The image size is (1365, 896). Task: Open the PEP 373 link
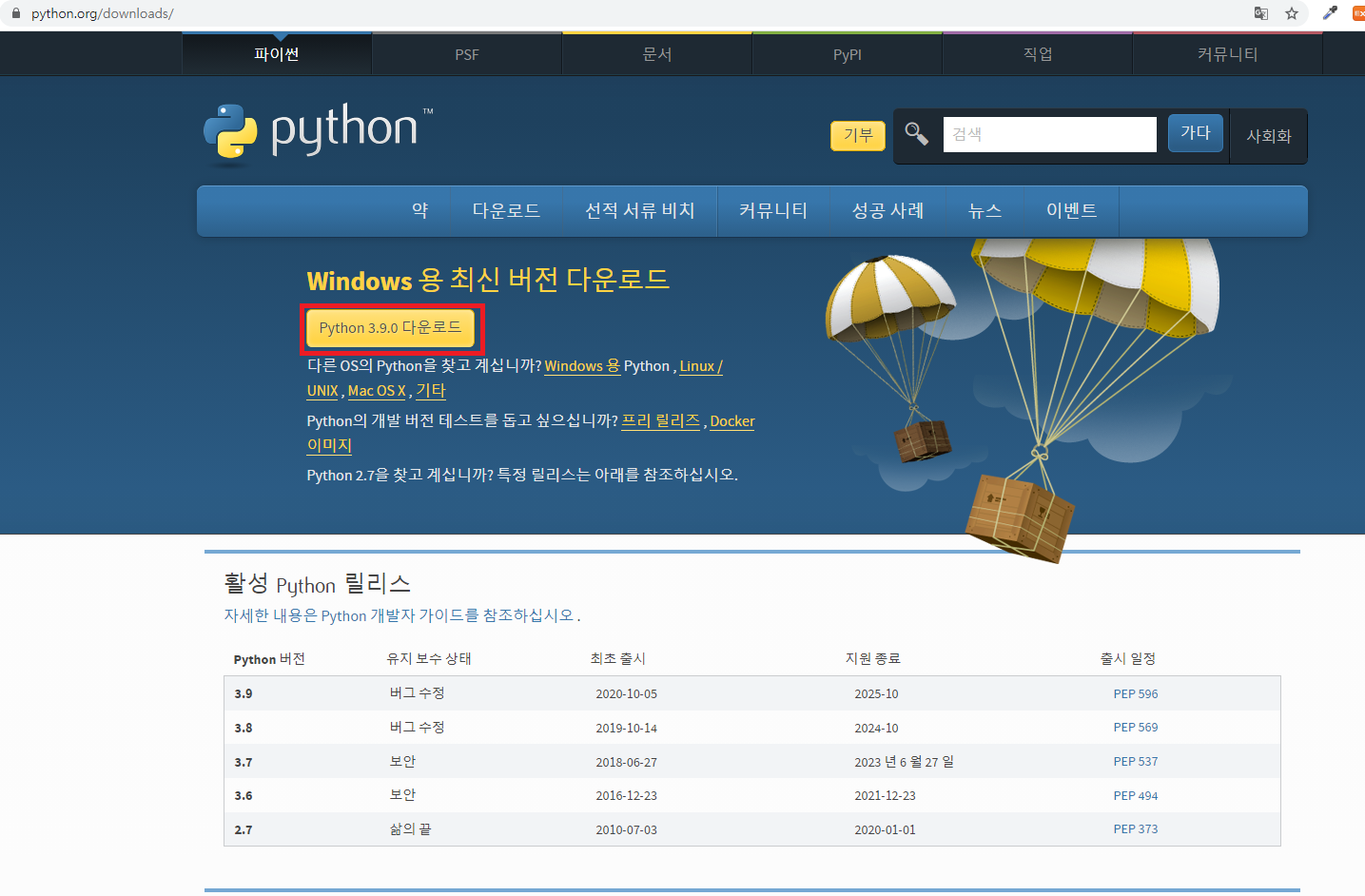[x=1136, y=829]
